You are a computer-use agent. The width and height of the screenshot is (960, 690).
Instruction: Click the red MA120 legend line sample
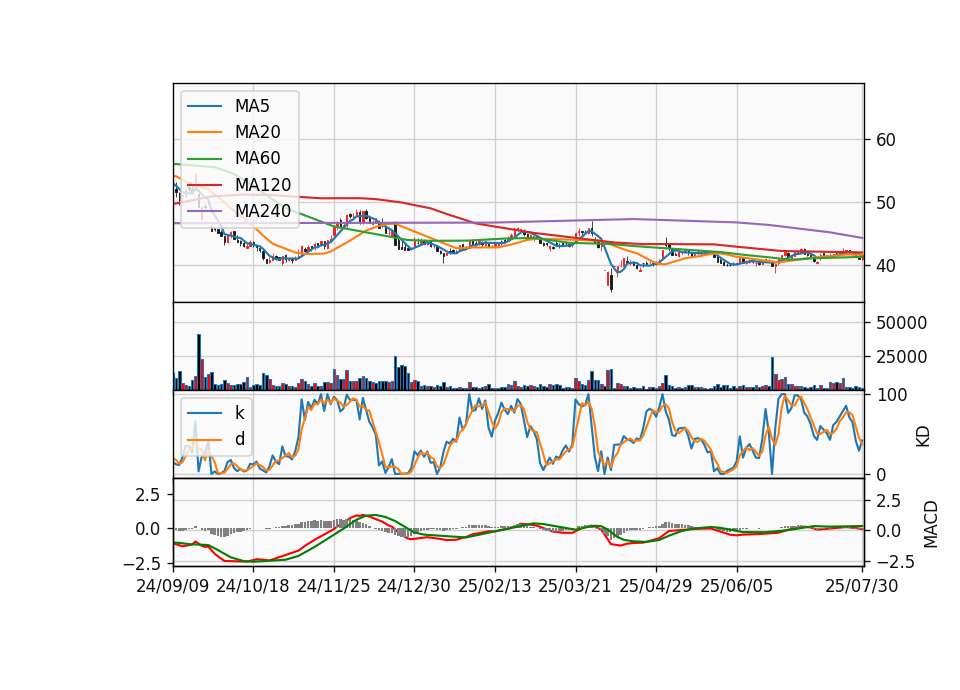tap(204, 185)
